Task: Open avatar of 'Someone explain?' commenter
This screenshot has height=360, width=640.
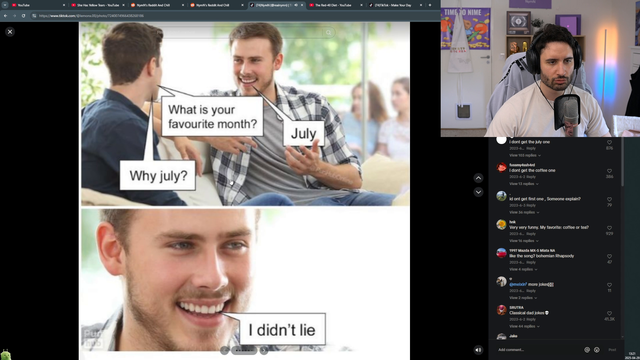Action: [x=501, y=196]
